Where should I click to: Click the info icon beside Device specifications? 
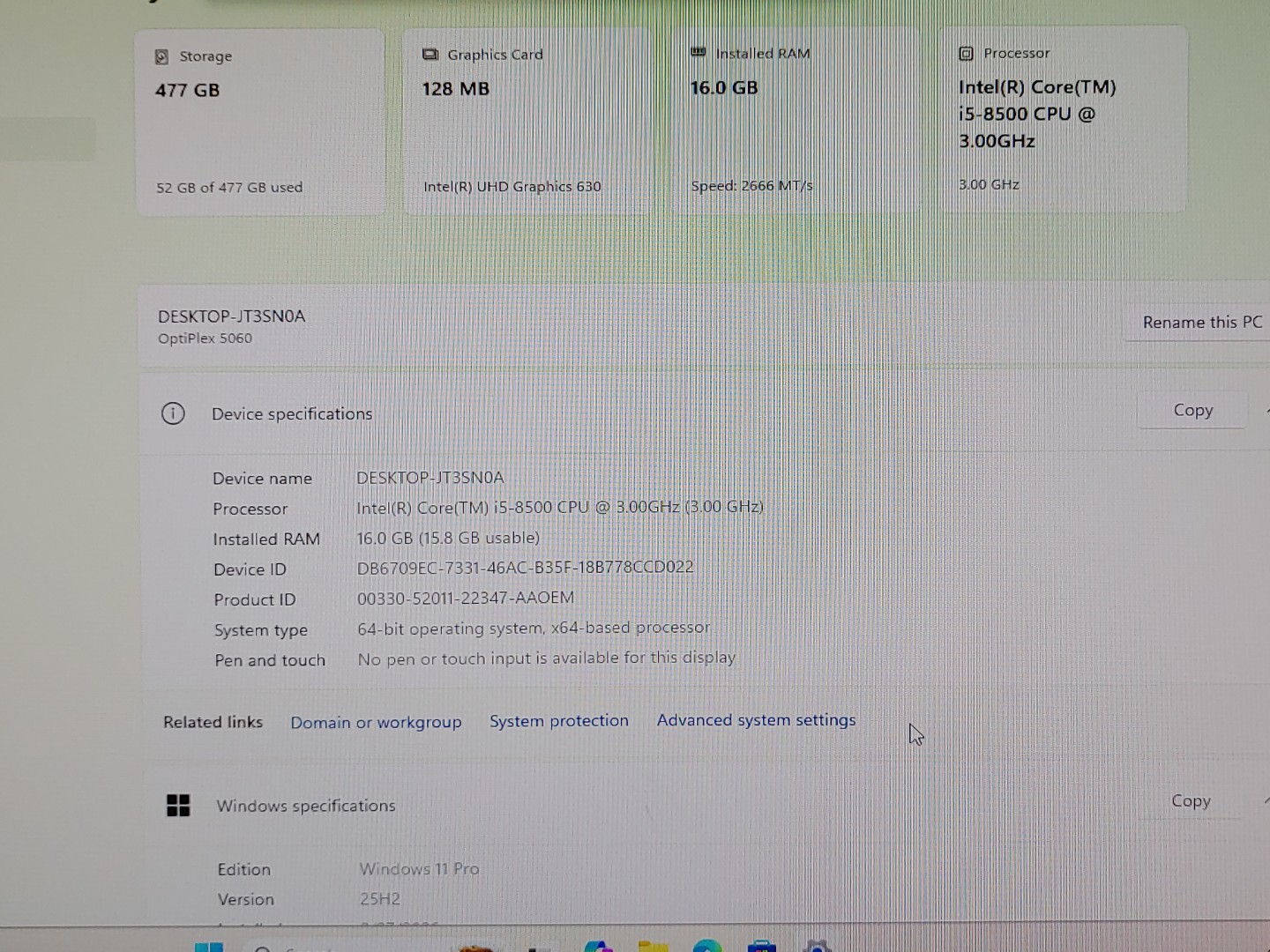[x=173, y=413]
